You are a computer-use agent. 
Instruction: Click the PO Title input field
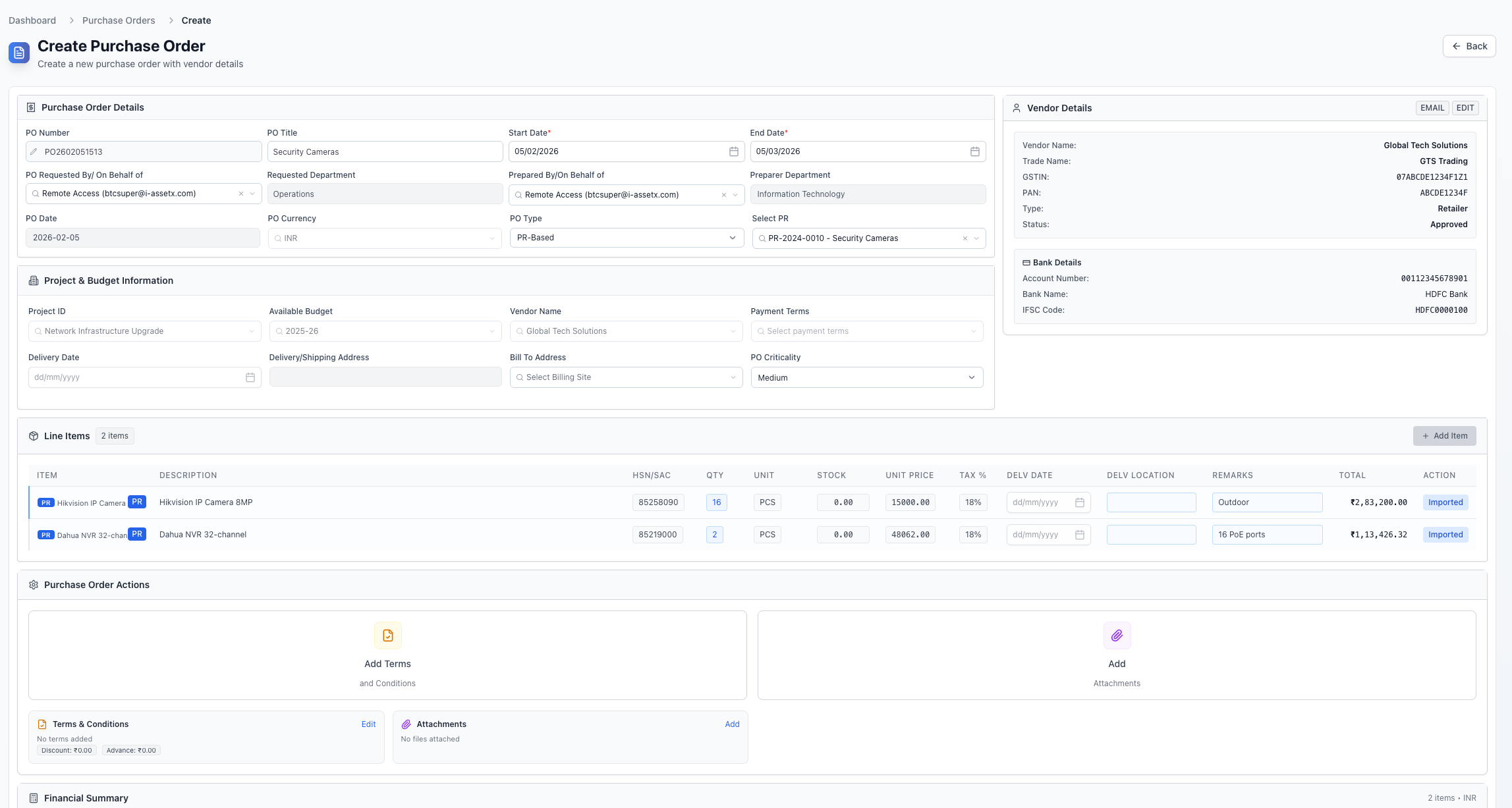pyautogui.click(x=385, y=151)
